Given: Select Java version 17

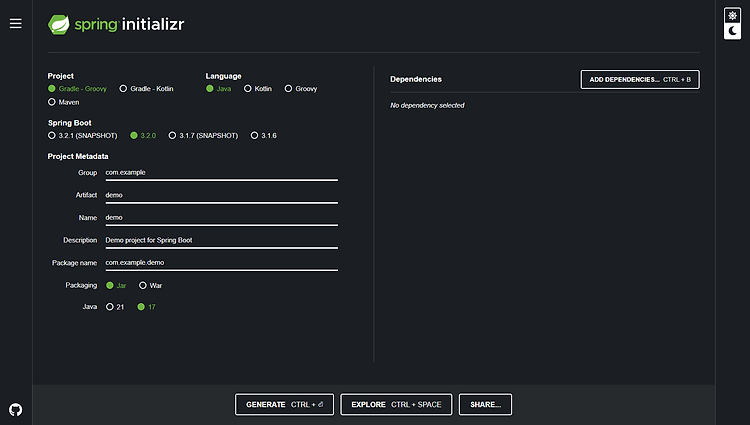Looking at the screenshot, I should coord(146,307).
